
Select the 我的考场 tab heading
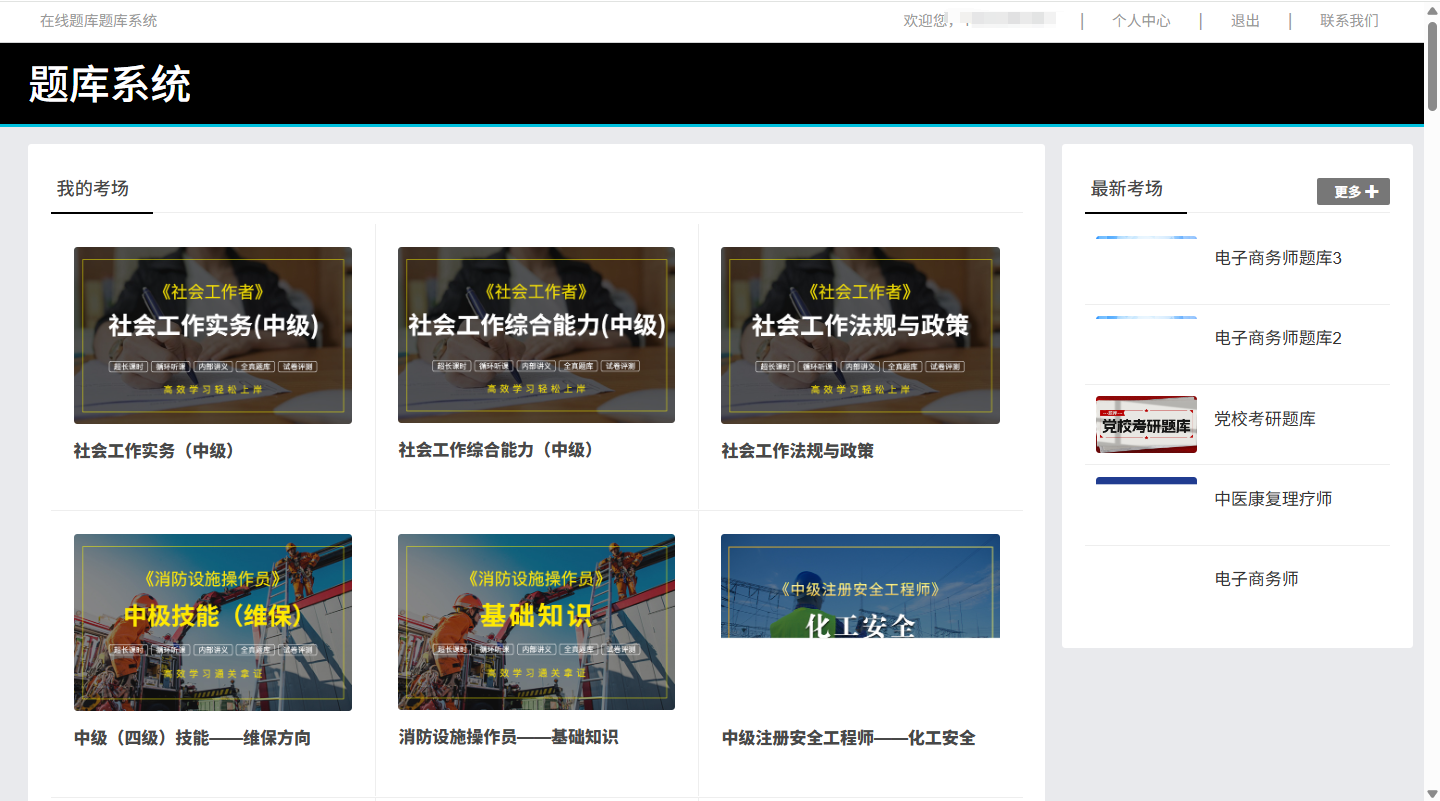pyautogui.click(x=93, y=189)
